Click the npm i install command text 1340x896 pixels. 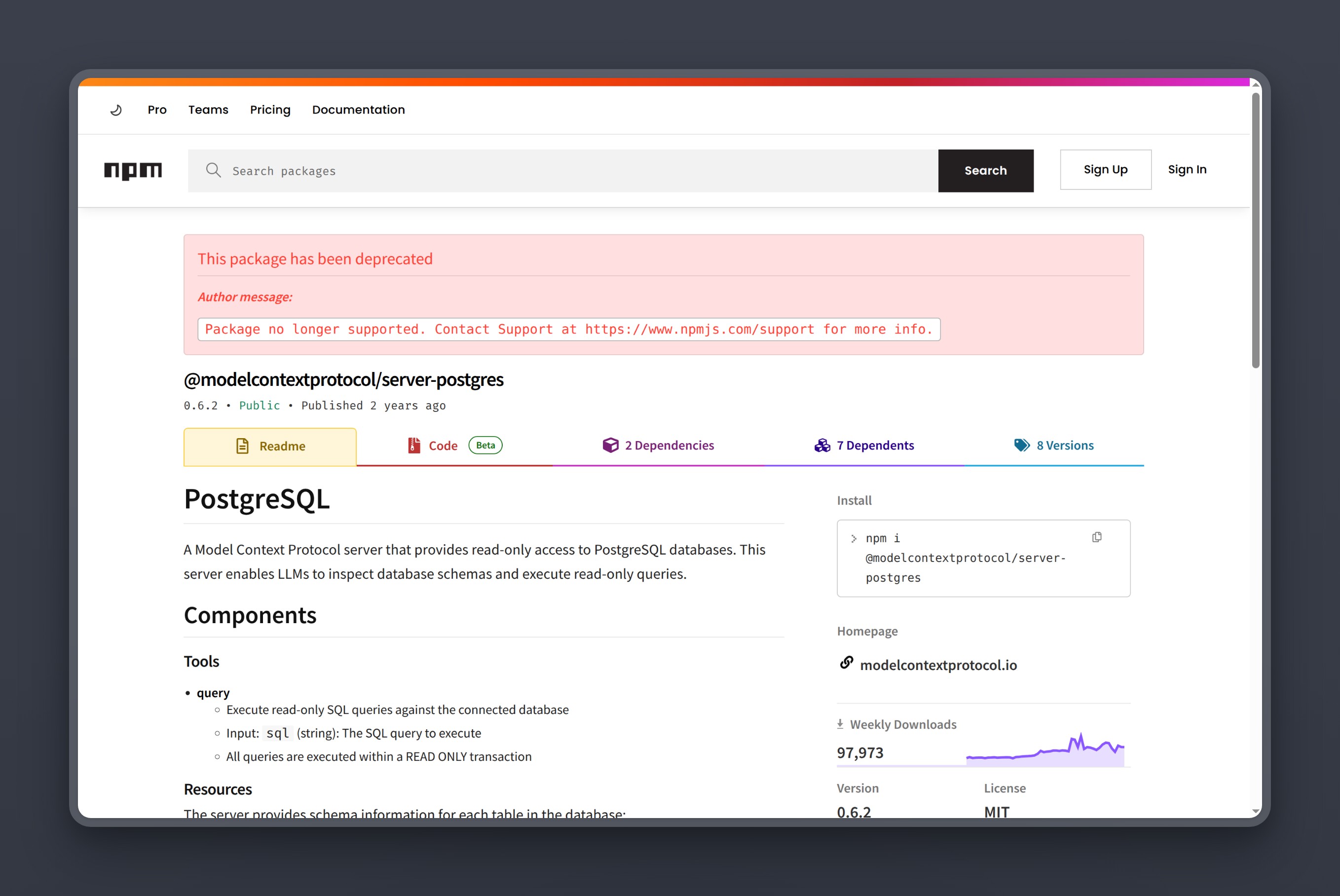tap(965, 558)
